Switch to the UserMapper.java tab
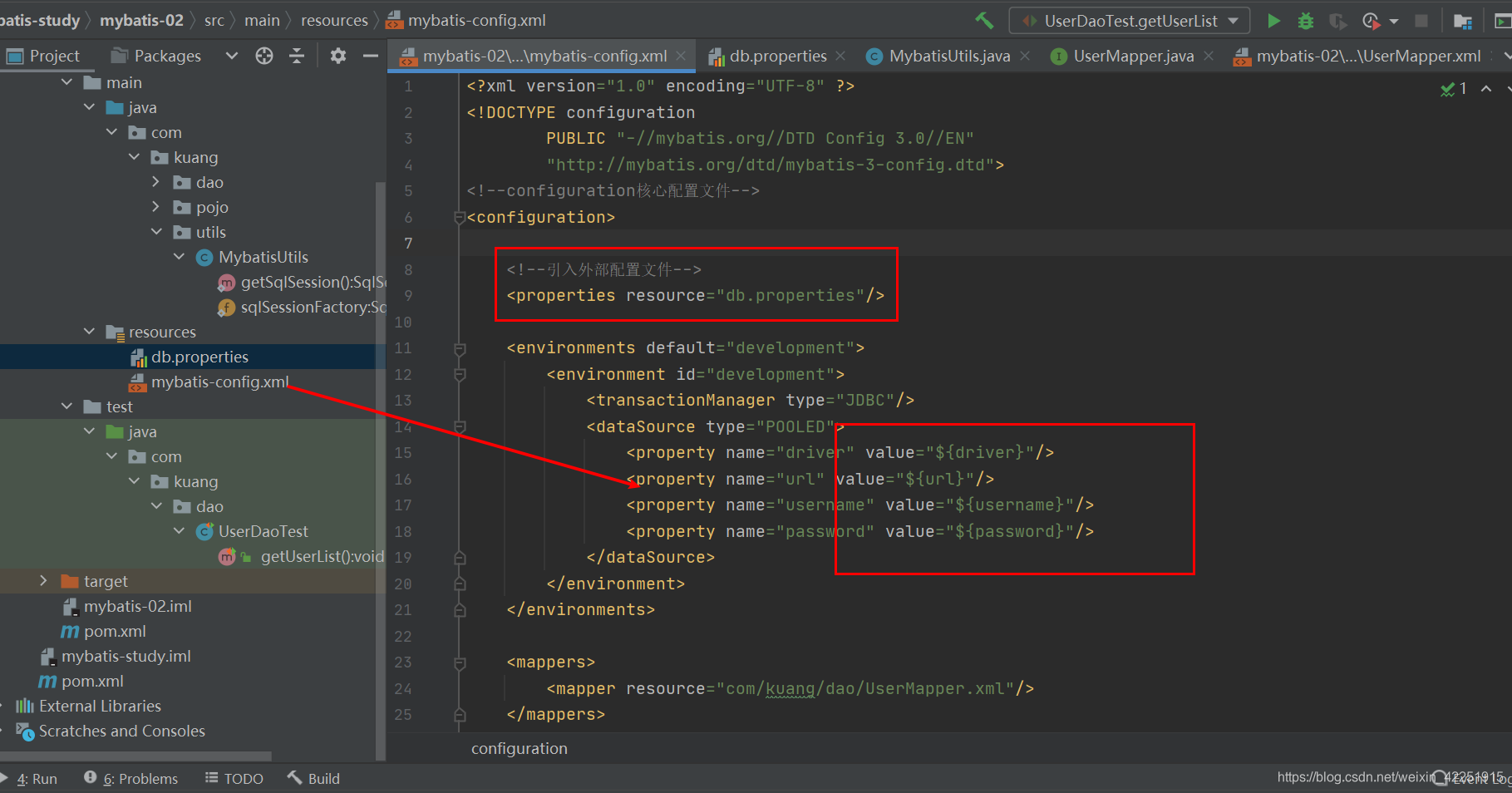Image resolution: width=1512 pixels, height=793 pixels. coord(1133,56)
